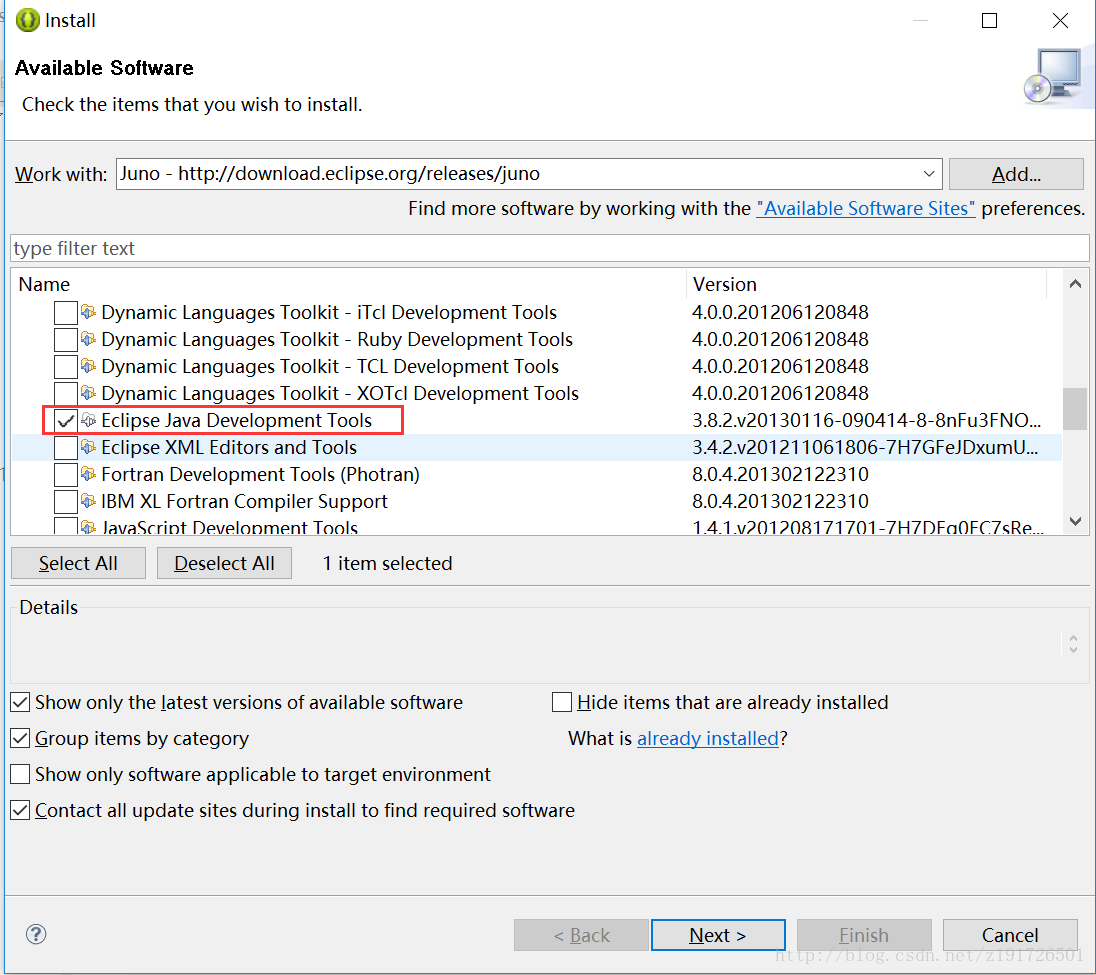
Task: Open the already installed link
Action: [707, 738]
